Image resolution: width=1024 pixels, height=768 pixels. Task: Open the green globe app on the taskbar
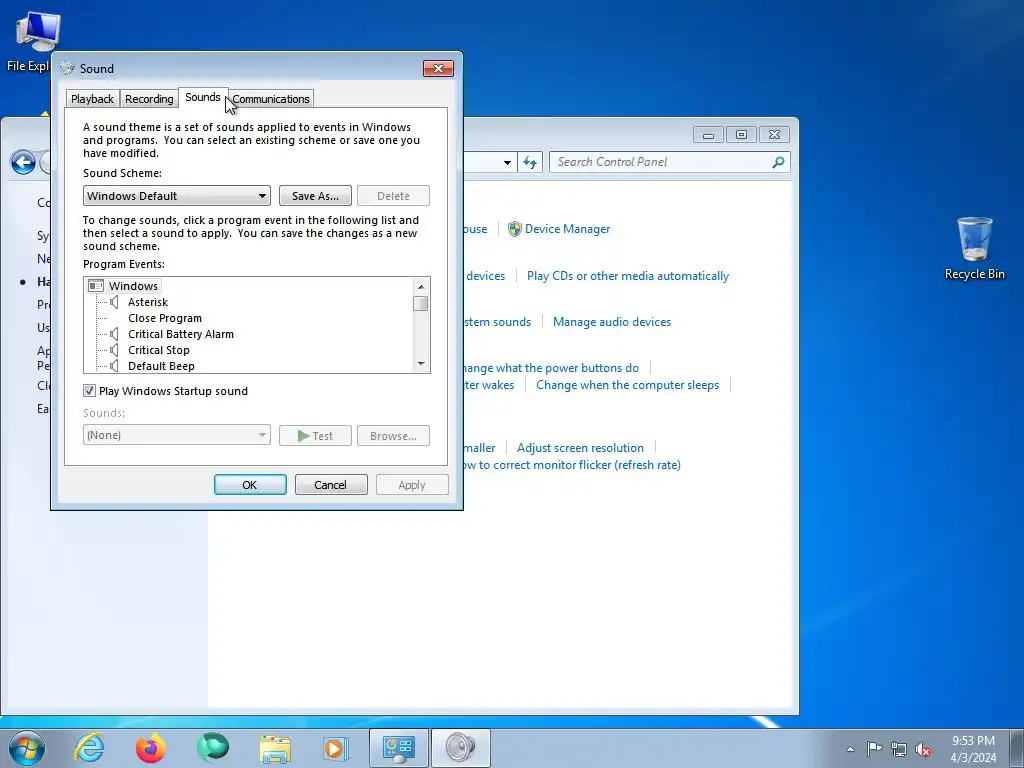[x=213, y=748]
